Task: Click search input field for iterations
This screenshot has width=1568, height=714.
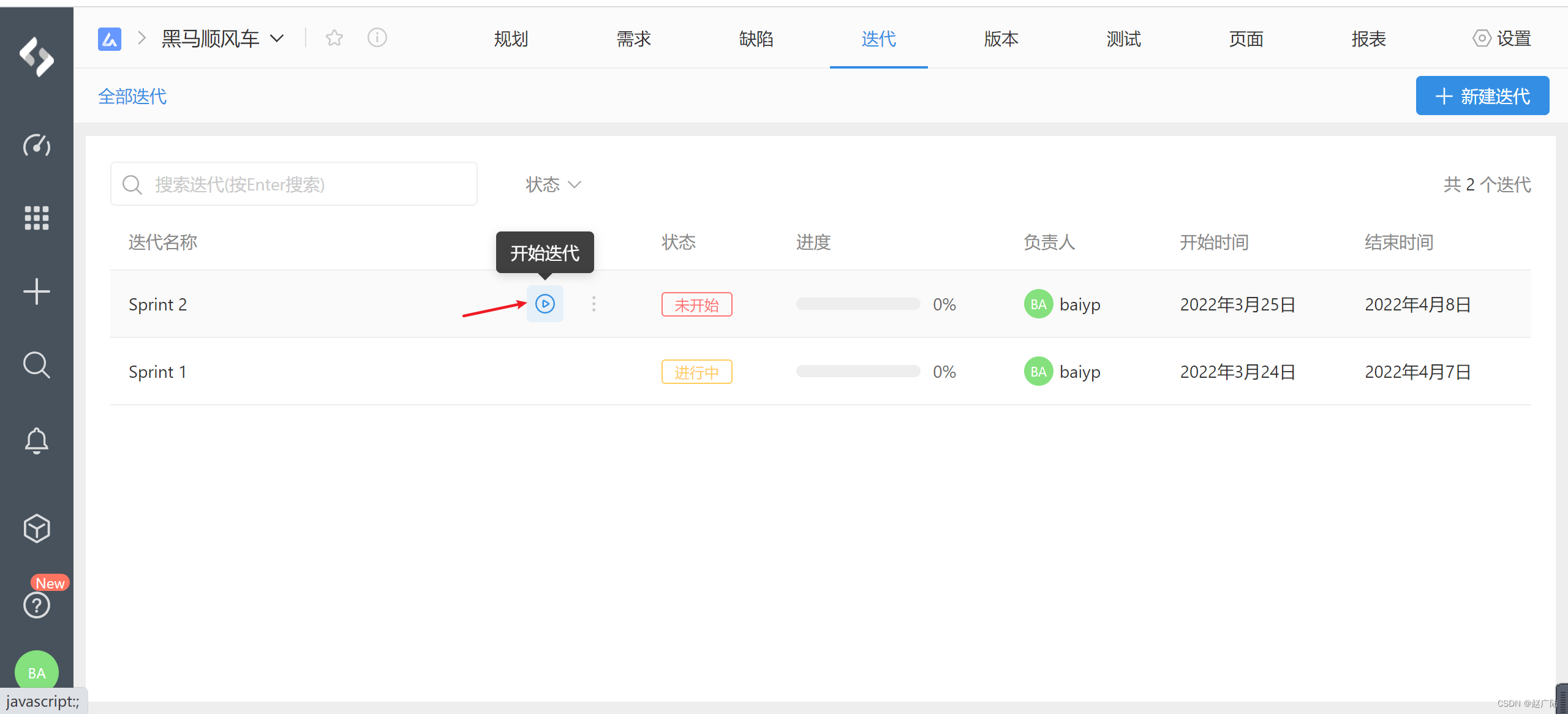Action: click(x=295, y=184)
